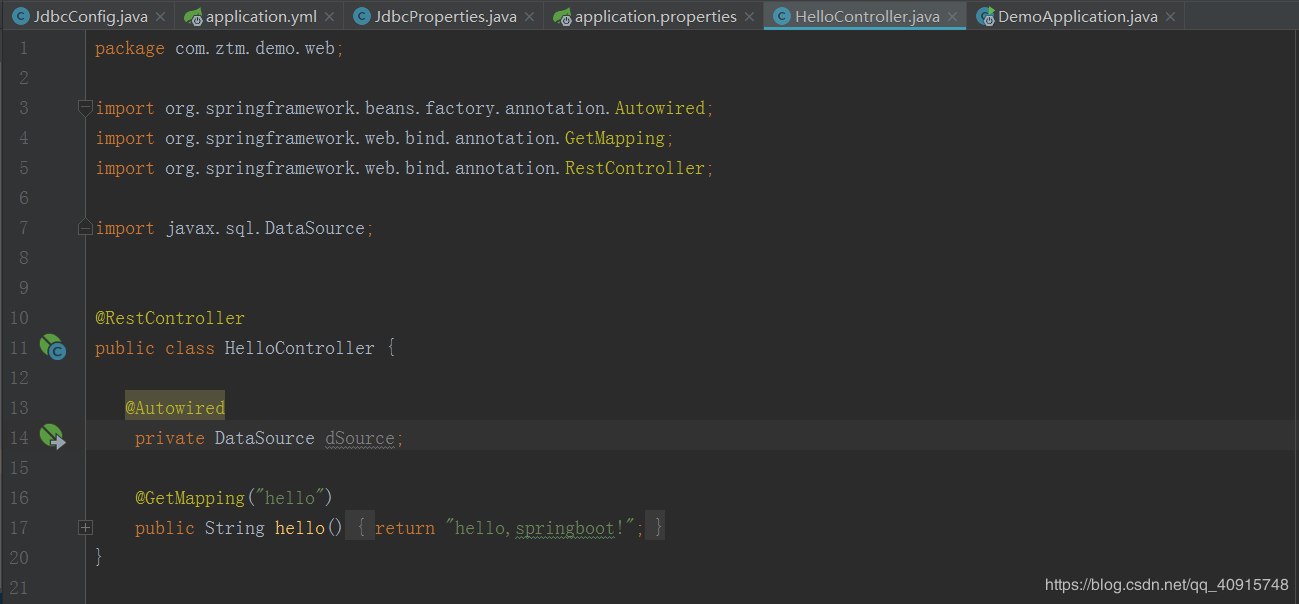Switch to DemoApplication.java tab
The image size is (1299, 604).
click(1077, 16)
